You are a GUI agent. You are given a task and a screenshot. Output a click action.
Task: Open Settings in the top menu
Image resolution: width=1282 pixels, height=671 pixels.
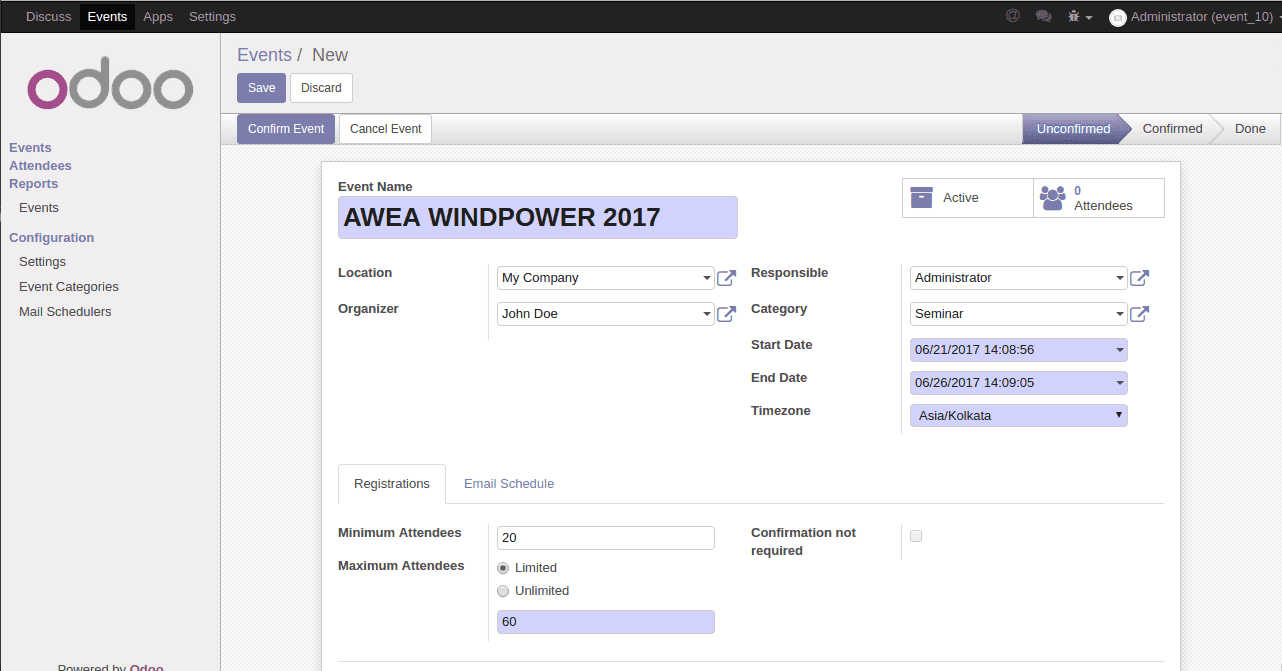(x=212, y=16)
